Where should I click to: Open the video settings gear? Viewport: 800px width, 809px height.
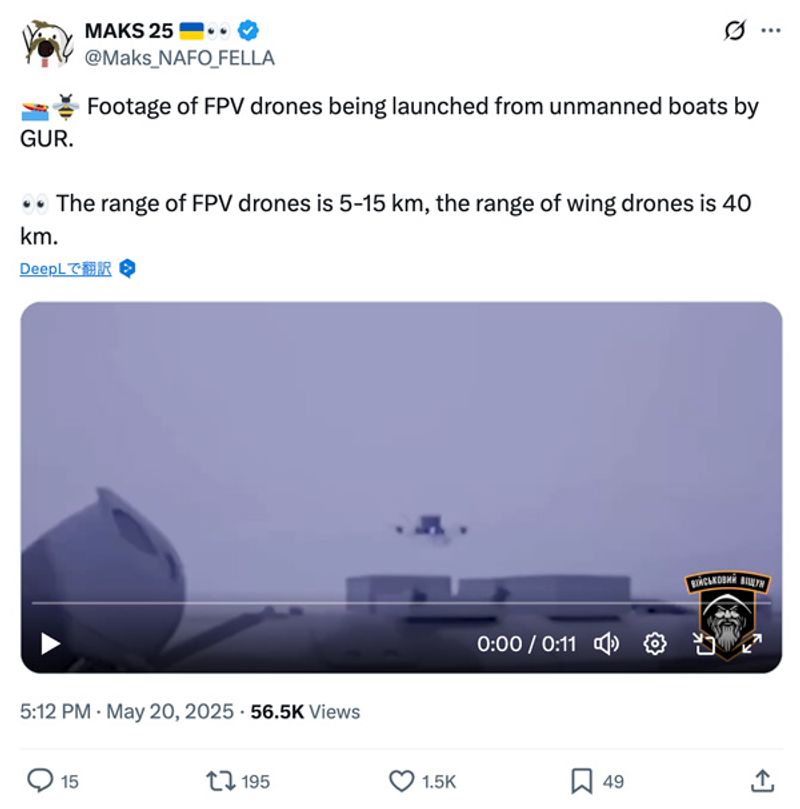[655, 644]
